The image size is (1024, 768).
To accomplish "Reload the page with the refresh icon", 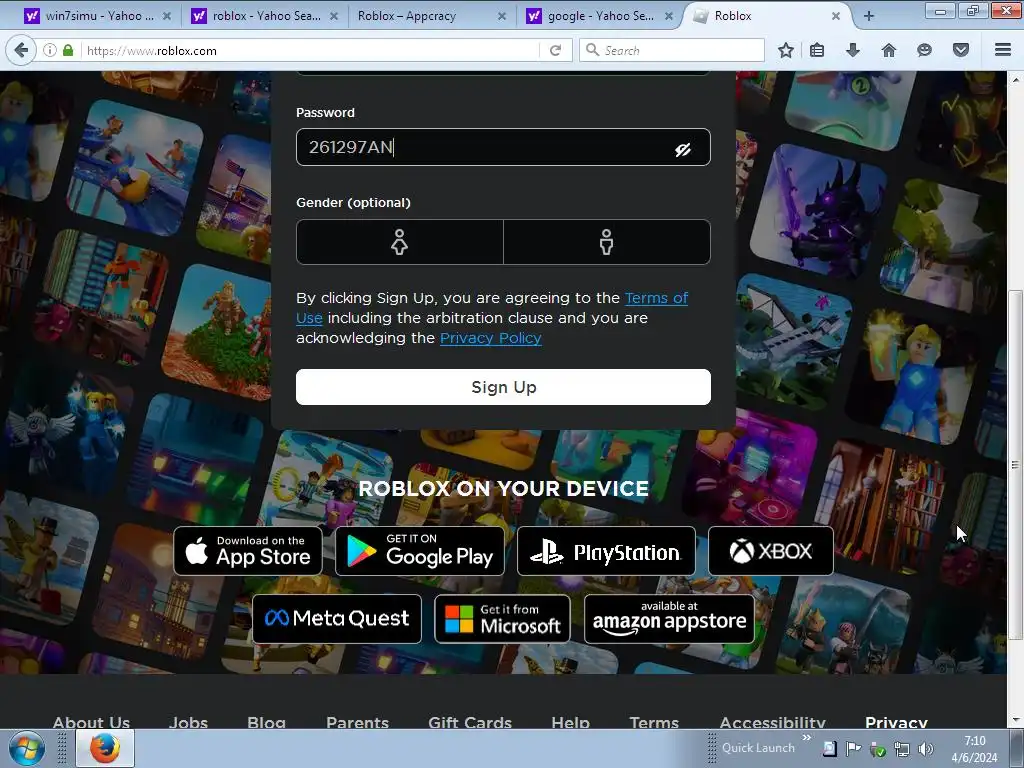I will [x=555, y=50].
